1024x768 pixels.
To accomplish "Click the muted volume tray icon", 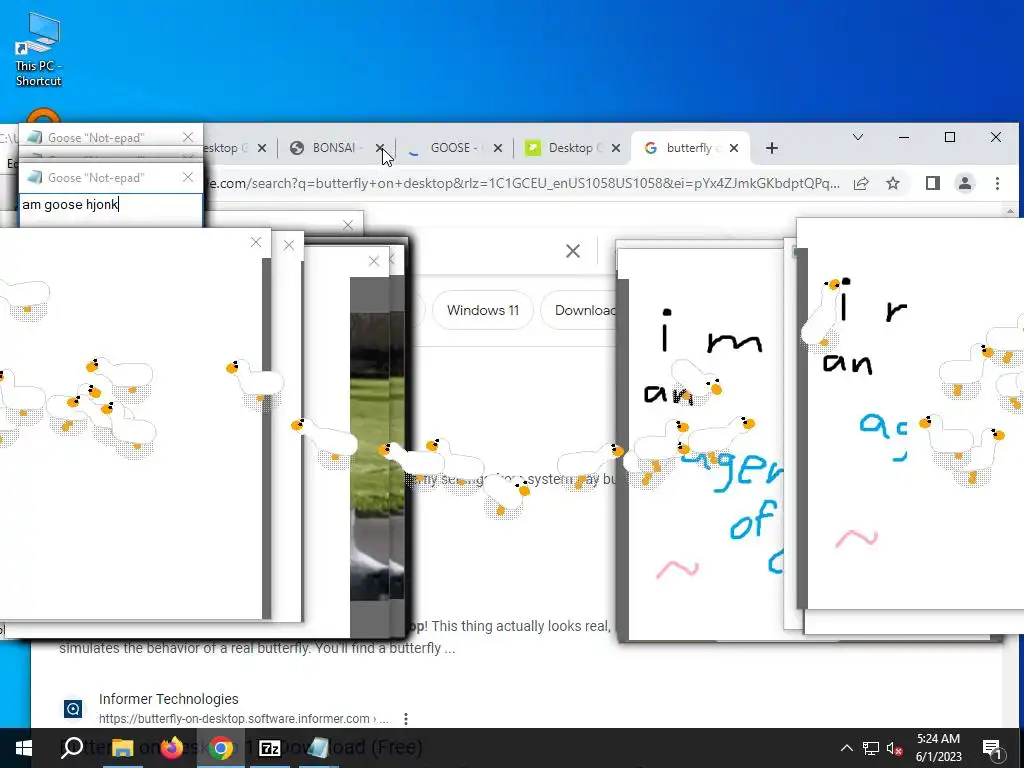I will [894, 748].
